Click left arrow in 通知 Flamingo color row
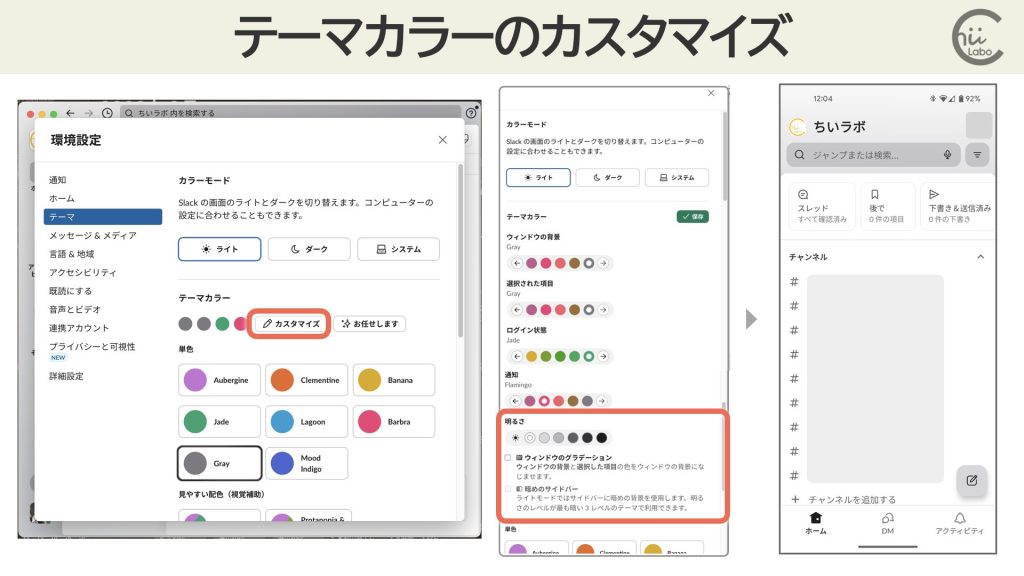Viewport: 1024px width, 576px height. click(x=516, y=401)
